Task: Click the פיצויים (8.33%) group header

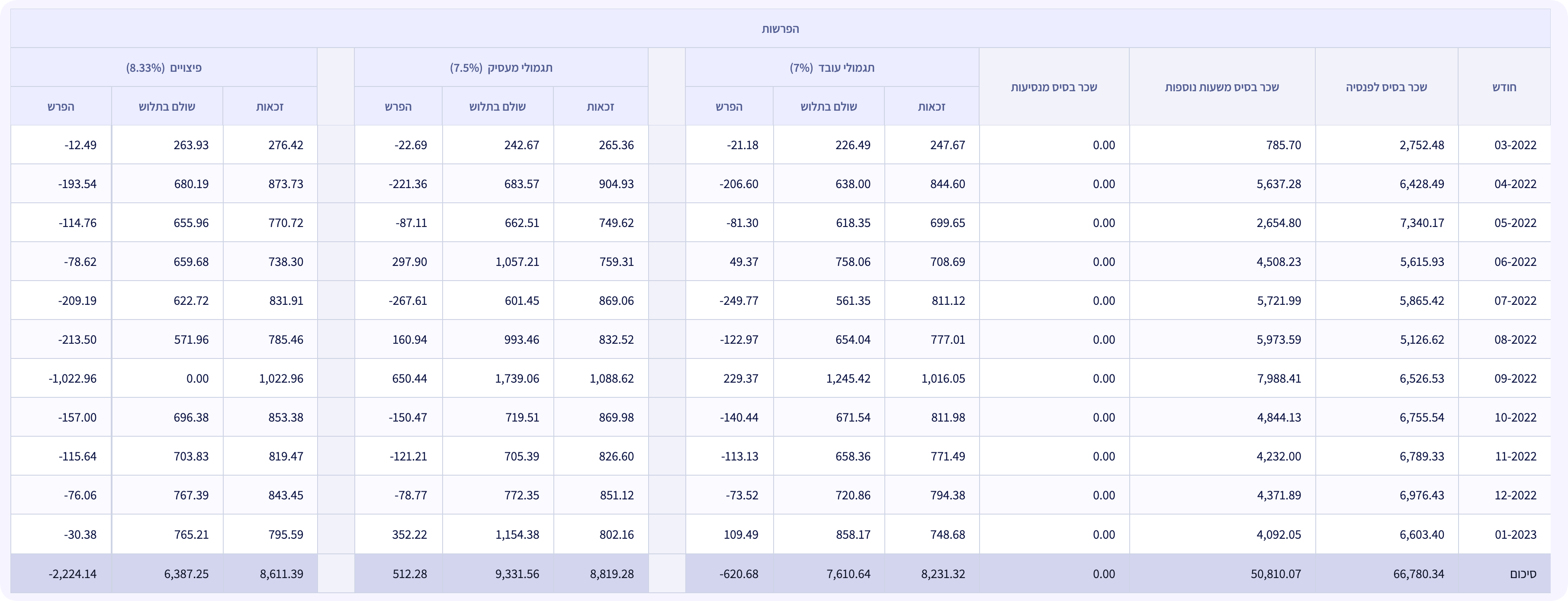Action: tap(164, 67)
